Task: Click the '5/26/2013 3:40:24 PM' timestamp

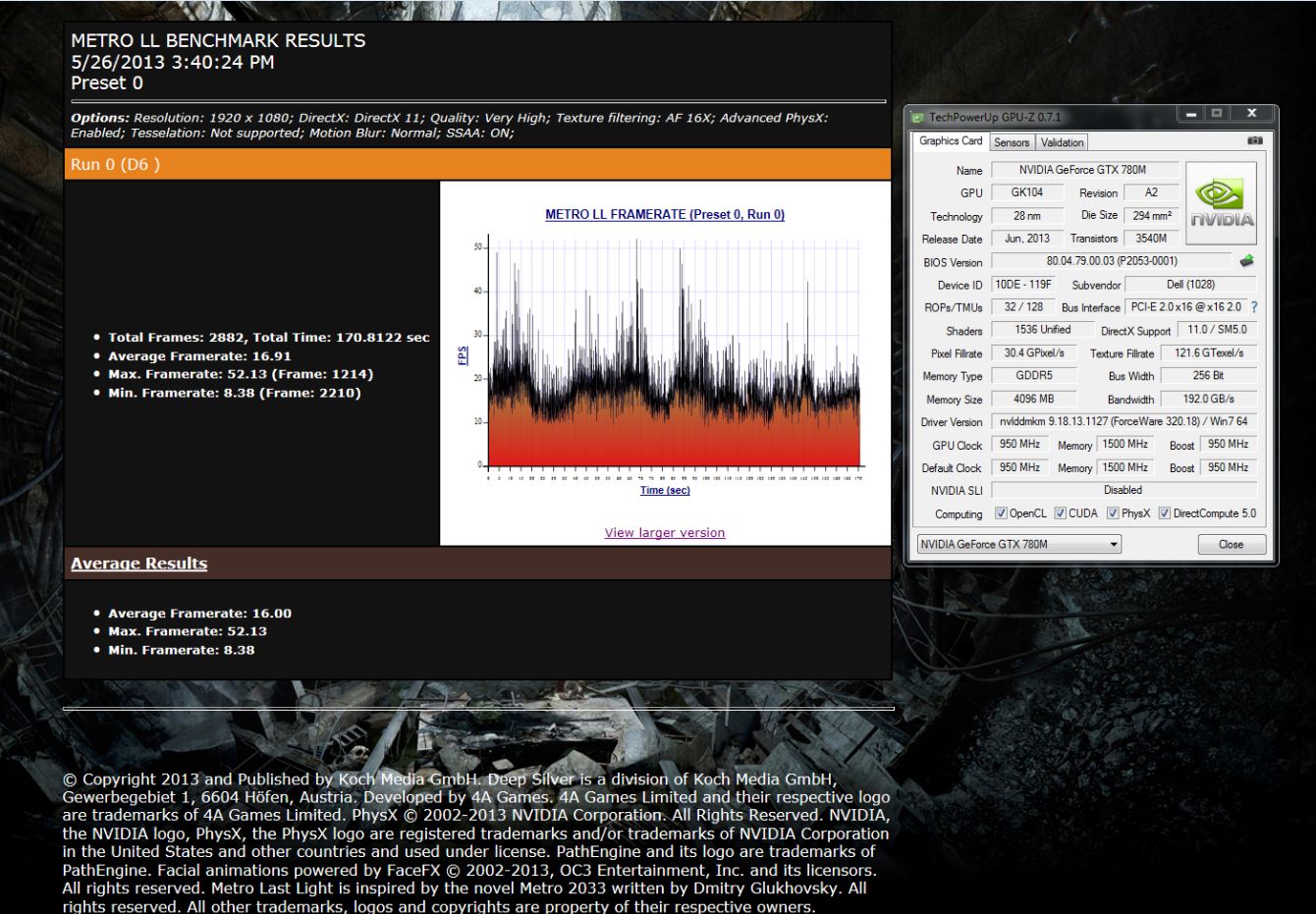Action: (173, 62)
